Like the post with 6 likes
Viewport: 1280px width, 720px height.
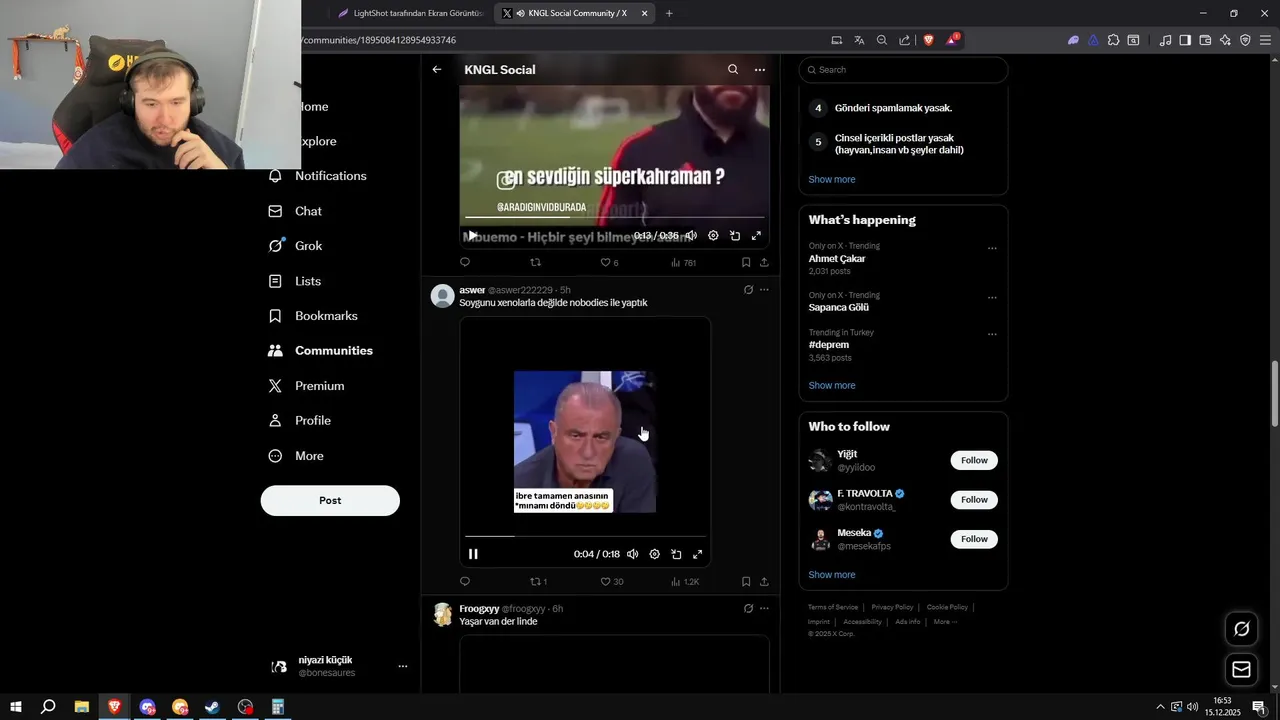point(609,263)
